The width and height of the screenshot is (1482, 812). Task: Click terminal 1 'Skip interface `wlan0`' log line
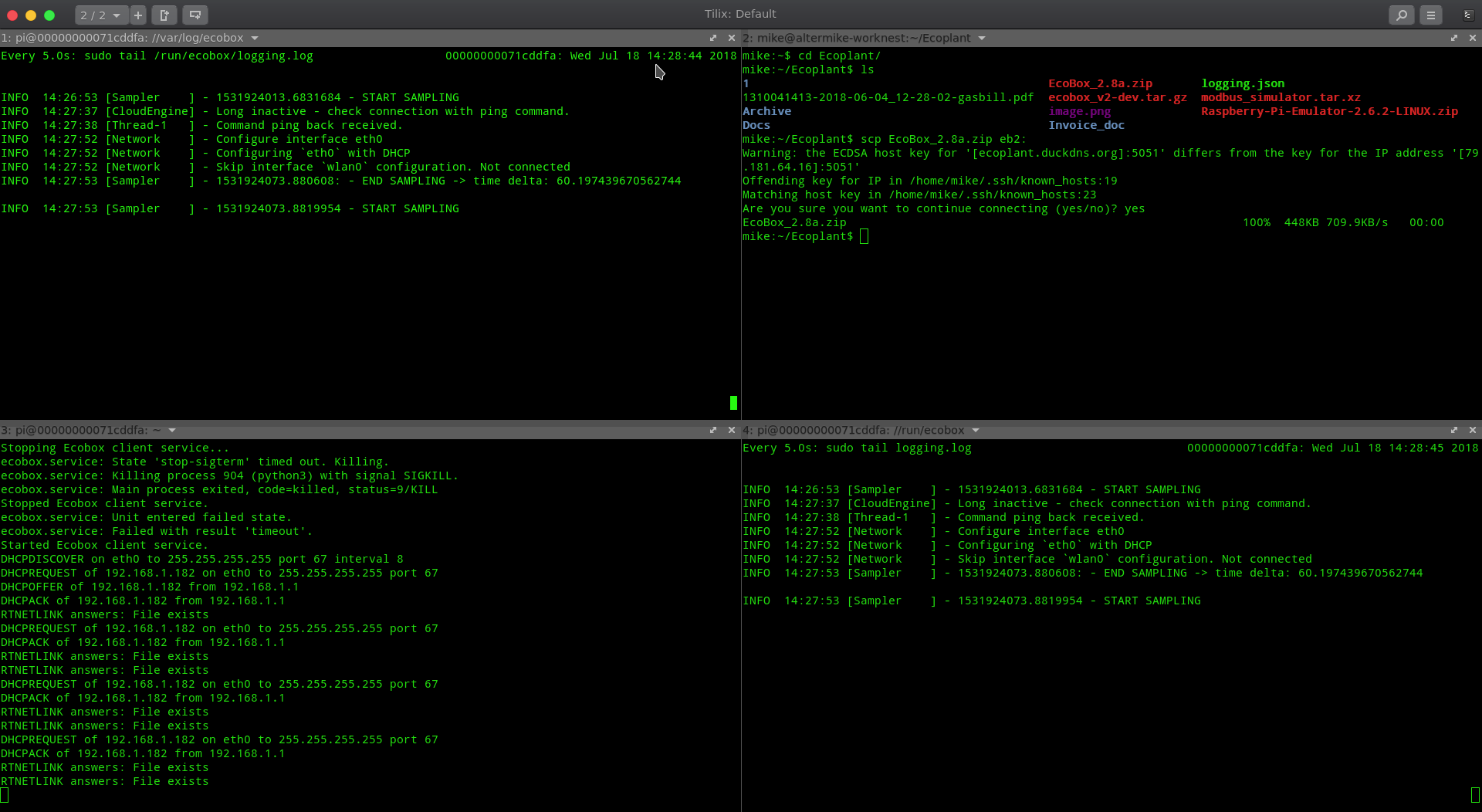286,167
